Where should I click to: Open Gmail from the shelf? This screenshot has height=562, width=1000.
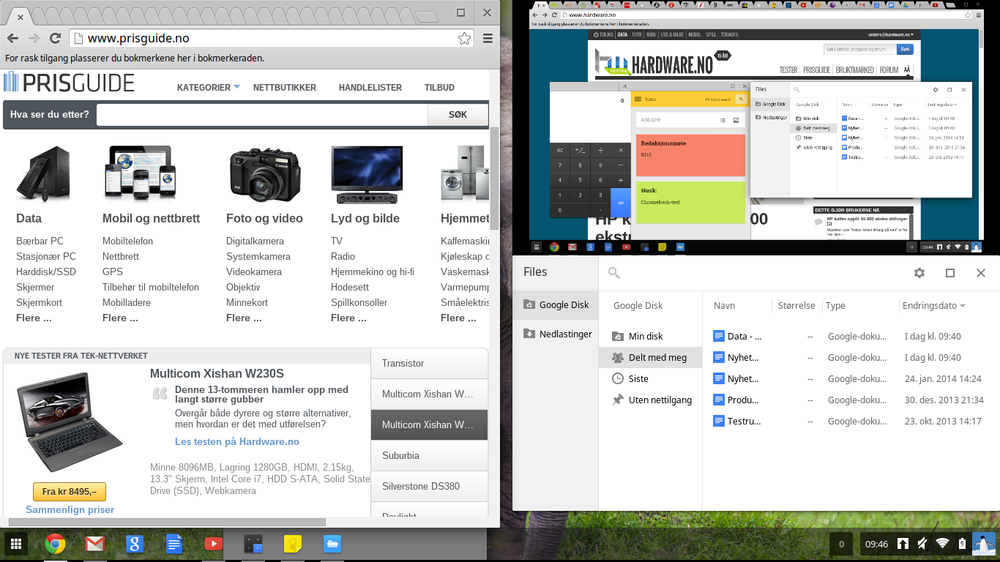point(95,544)
